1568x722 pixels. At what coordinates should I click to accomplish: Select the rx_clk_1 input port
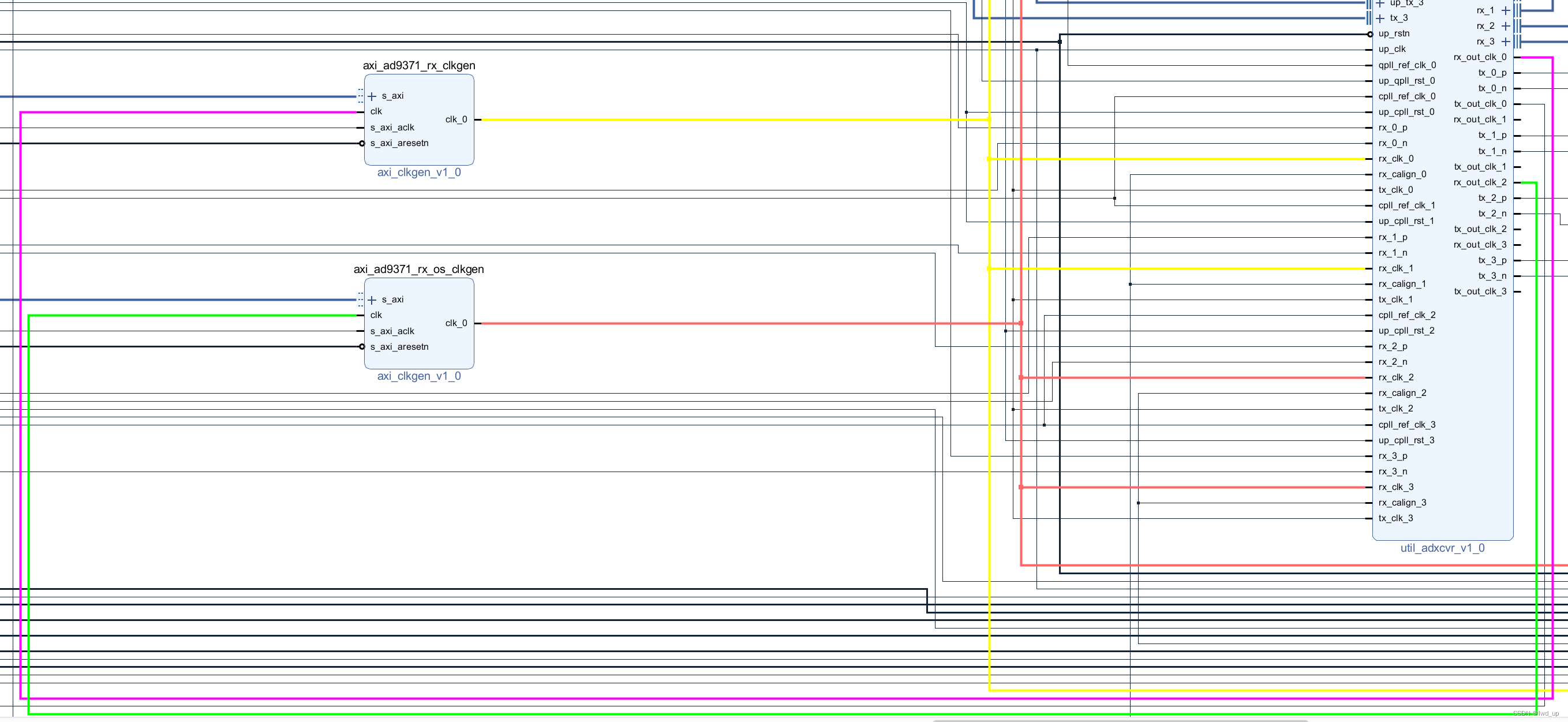coord(1396,268)
